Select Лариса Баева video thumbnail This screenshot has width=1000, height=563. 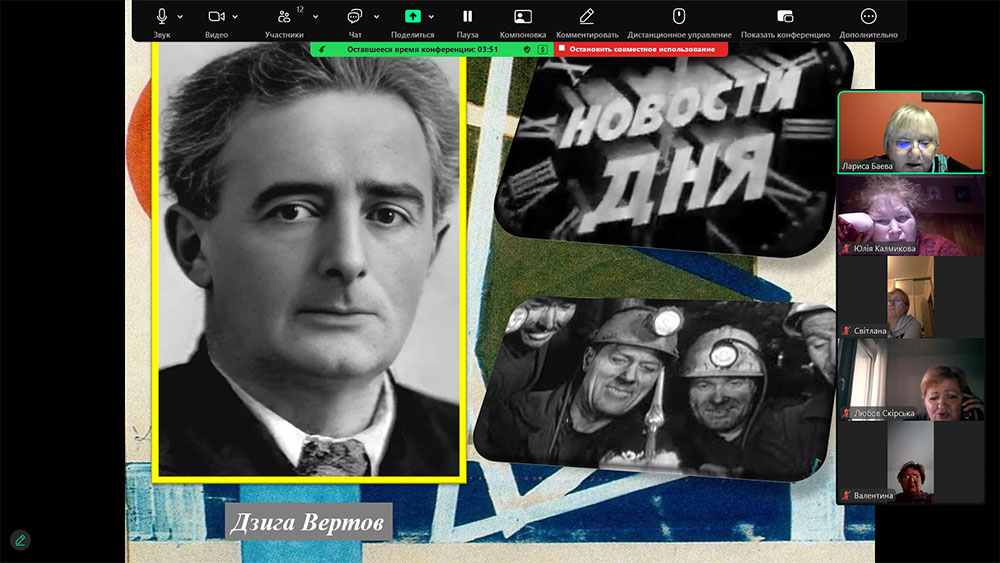(x=910, y=133)
